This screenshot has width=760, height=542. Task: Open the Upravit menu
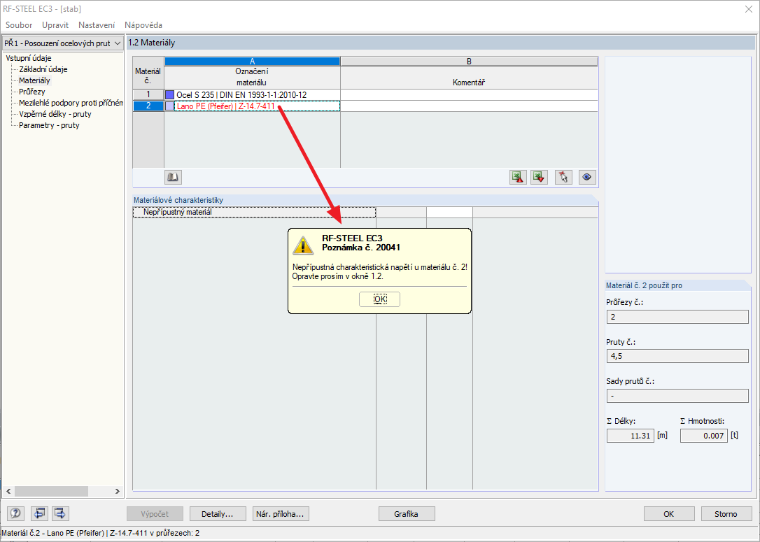55,25
